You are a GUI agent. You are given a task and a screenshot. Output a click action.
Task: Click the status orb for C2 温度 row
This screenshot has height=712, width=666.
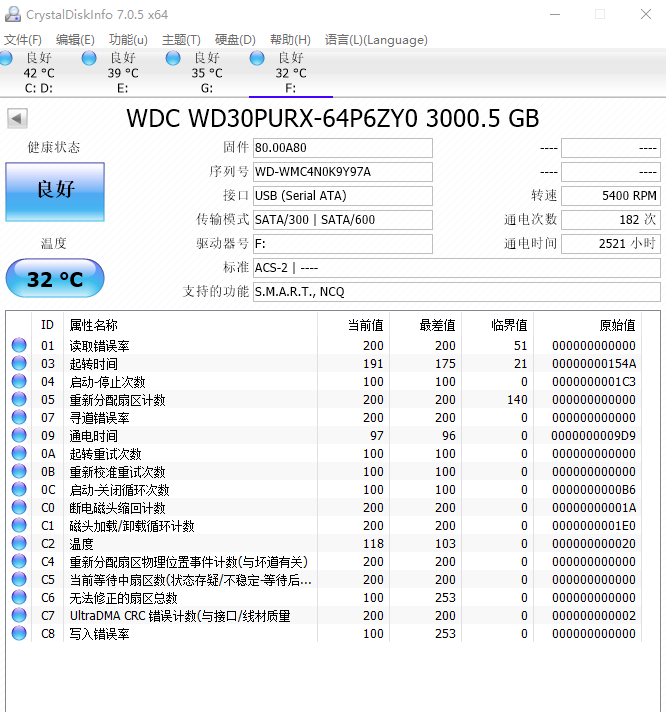19,544
